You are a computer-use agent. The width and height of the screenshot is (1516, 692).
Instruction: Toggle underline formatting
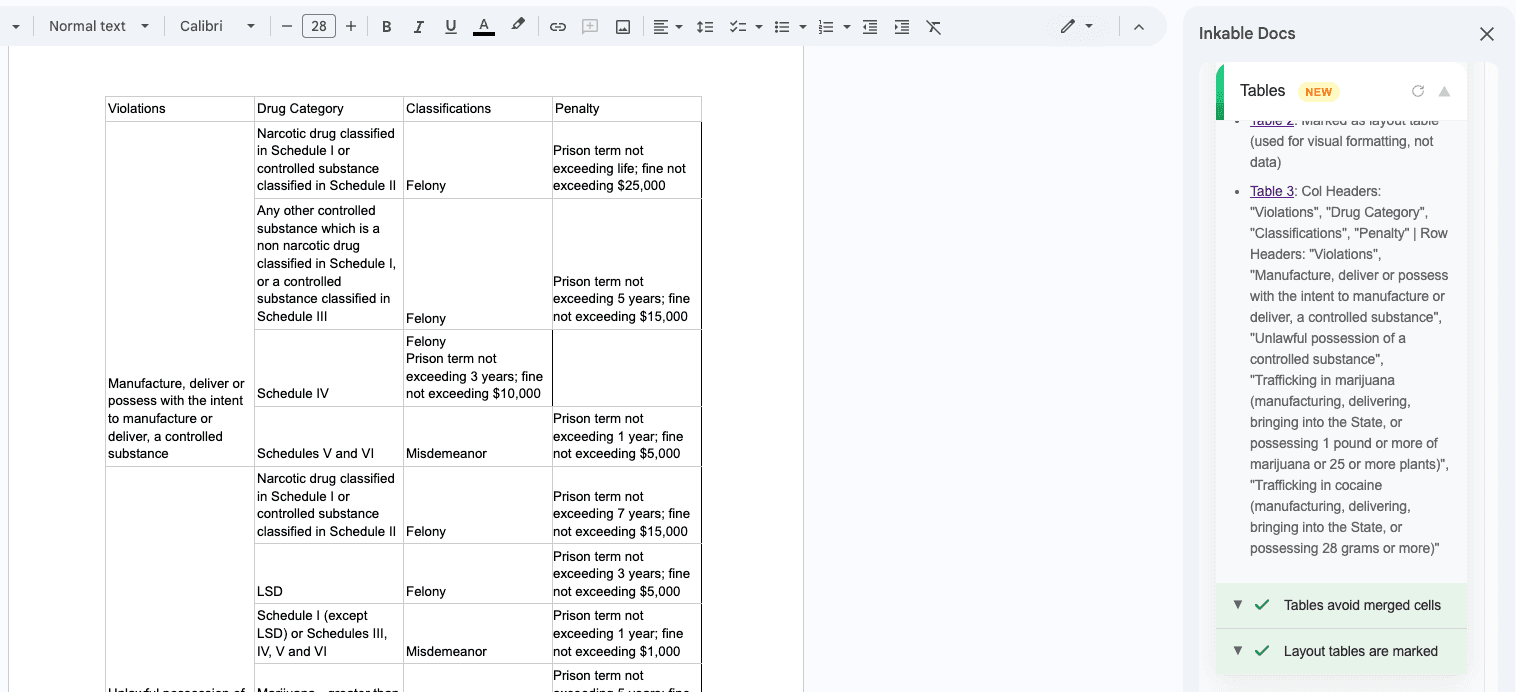(x=450, y=27)
